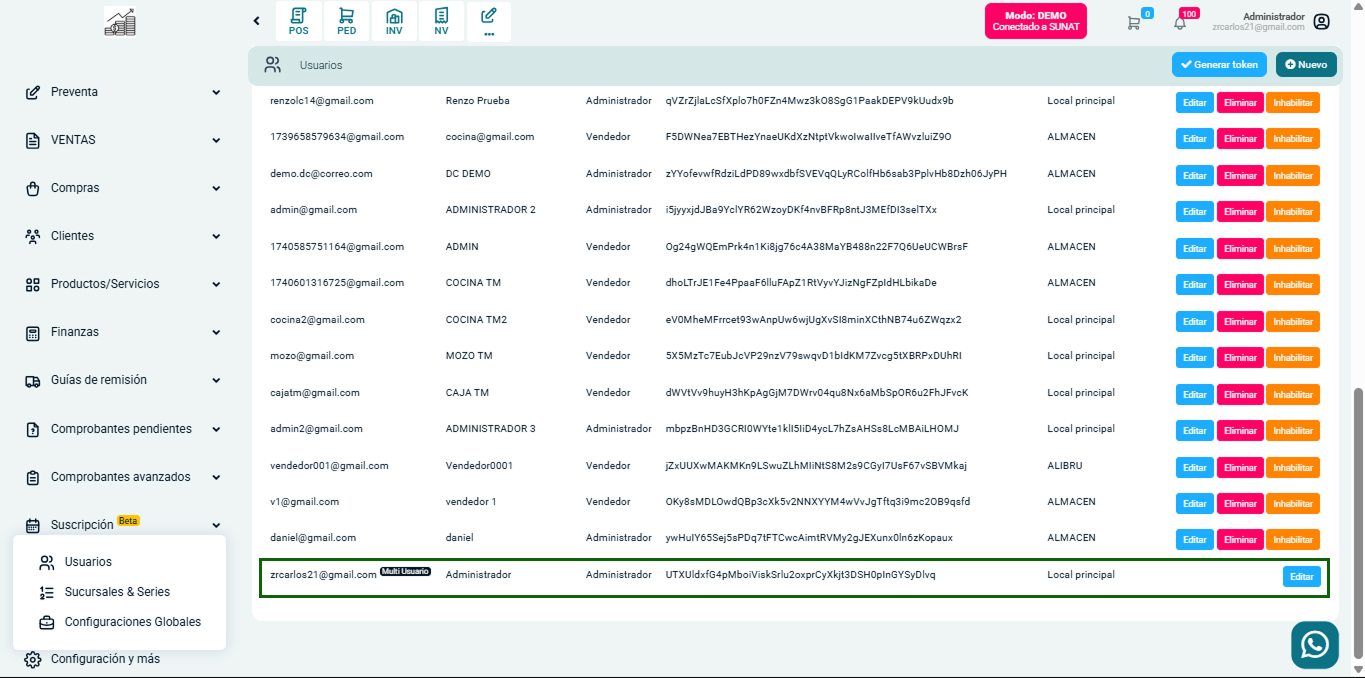Image resolution: width=1365 pixels, height=678 pixels.
Task: Click the page vertical scrollbar
Action: (x=1357, y=520)
